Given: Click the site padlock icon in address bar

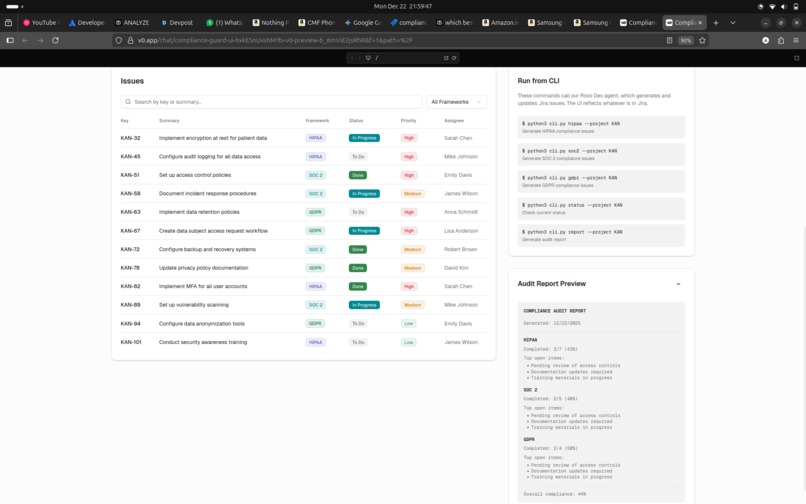Looking at the screenshot, I should tap(130, 40).
